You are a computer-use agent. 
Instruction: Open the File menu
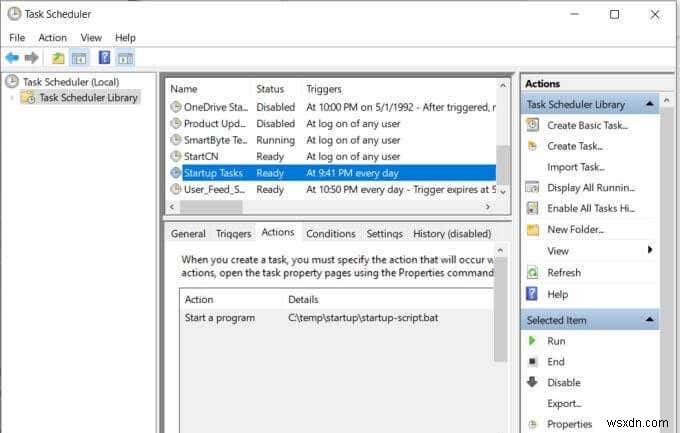tap(17, 38)
